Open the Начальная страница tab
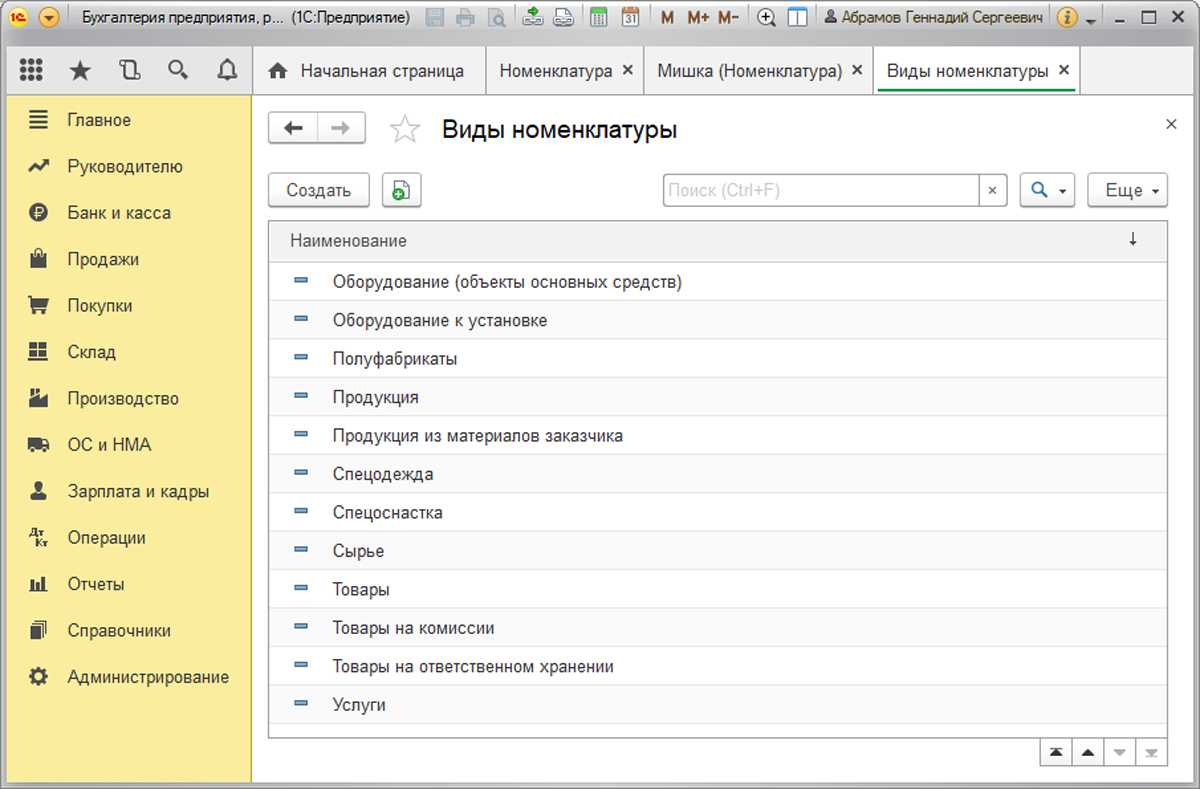1200x789 pixels. [x=368, y=71]
